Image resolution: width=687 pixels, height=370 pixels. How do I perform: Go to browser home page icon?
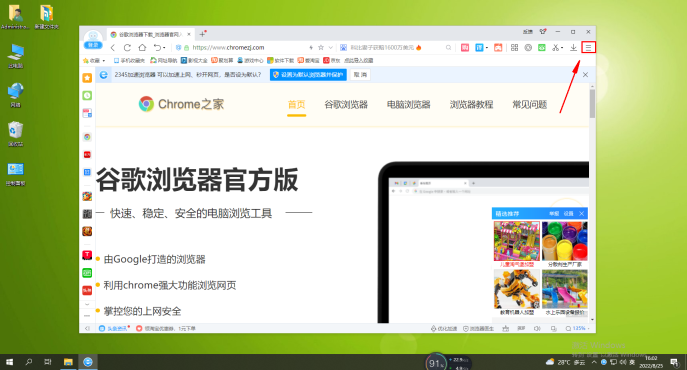(x=142, y=47)
